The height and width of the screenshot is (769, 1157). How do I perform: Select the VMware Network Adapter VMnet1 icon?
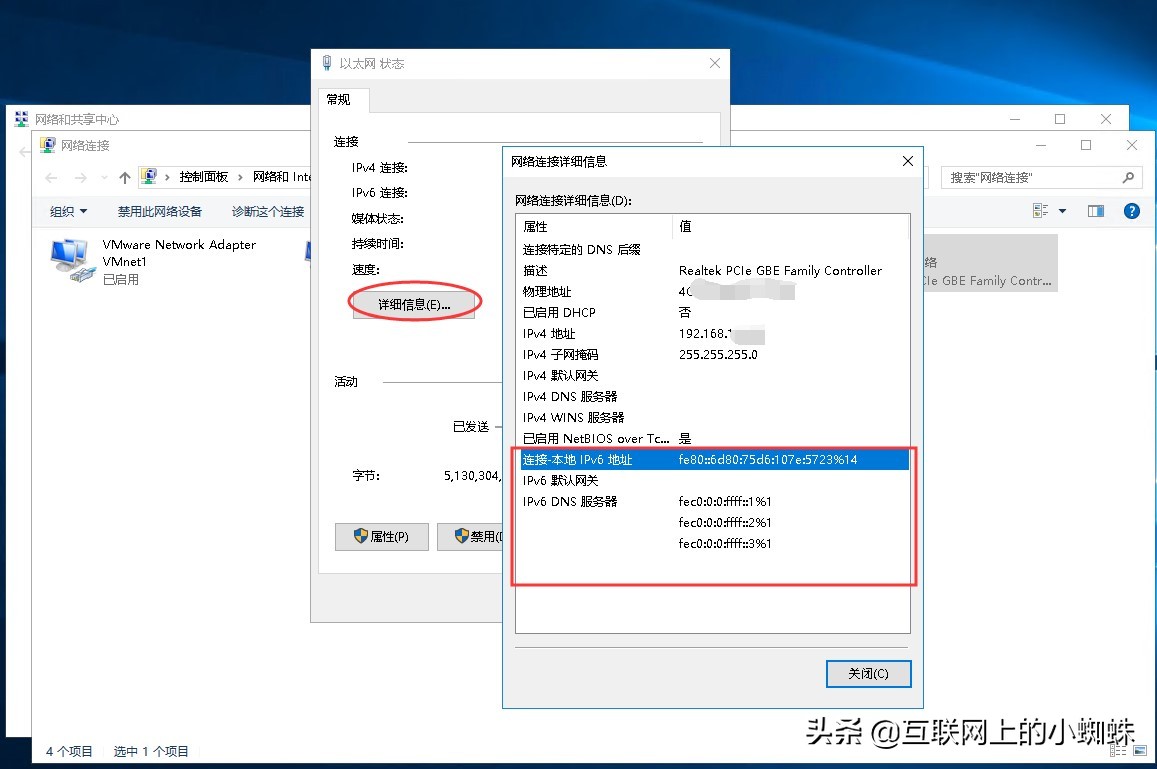69,258
